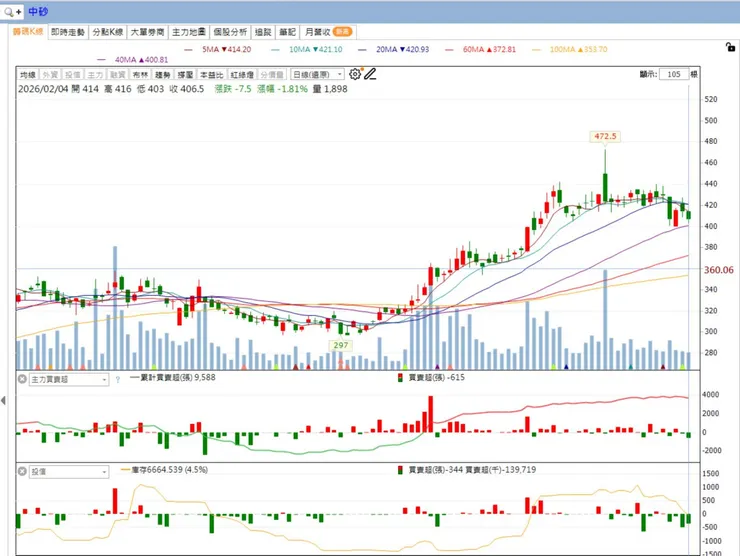The height and width of the screenshot is (556, 740).
Task: Enable 外資 overlay button
Action: [x=50, y=75]
